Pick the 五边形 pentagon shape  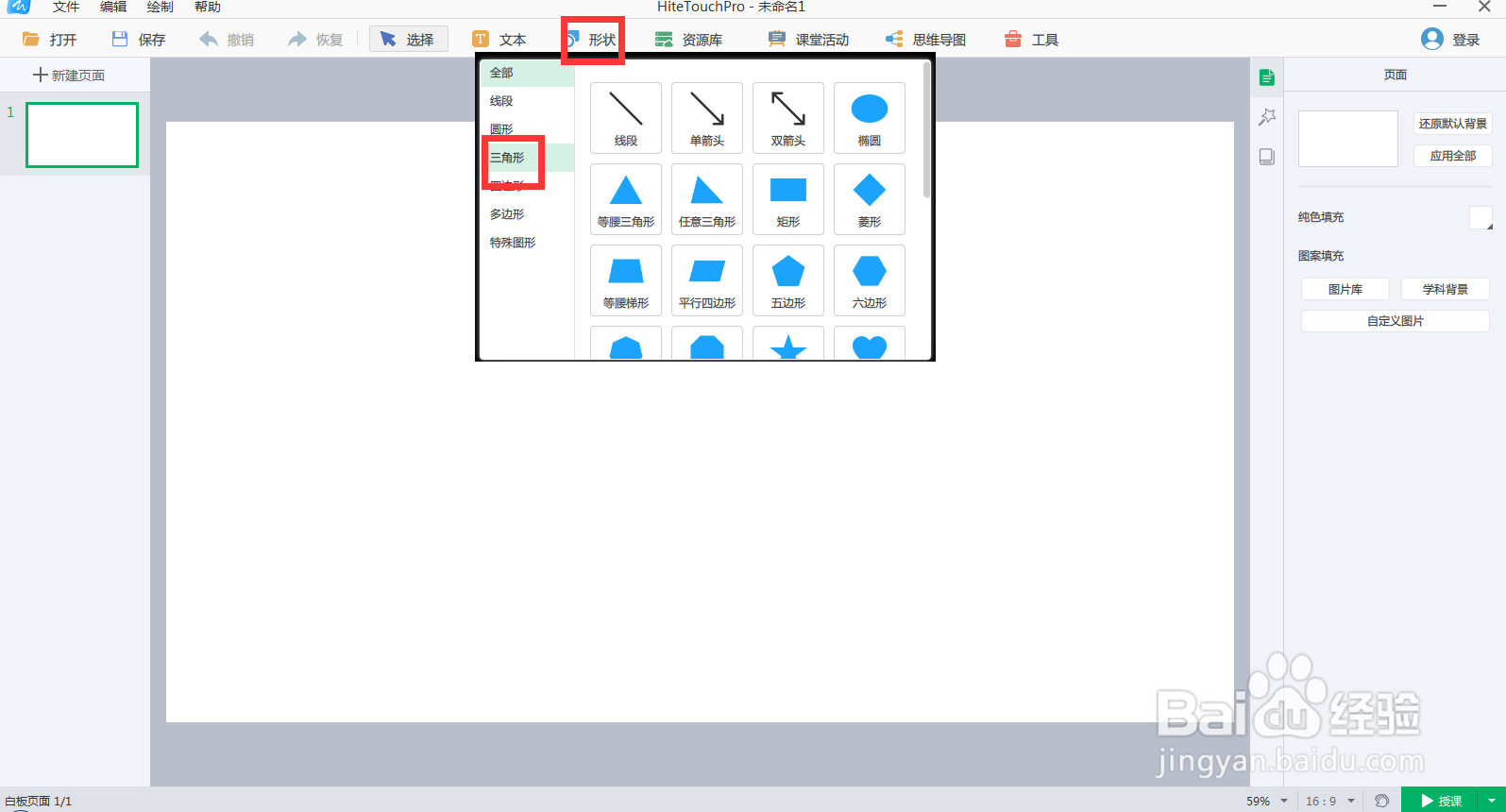[x=788, y=280]
